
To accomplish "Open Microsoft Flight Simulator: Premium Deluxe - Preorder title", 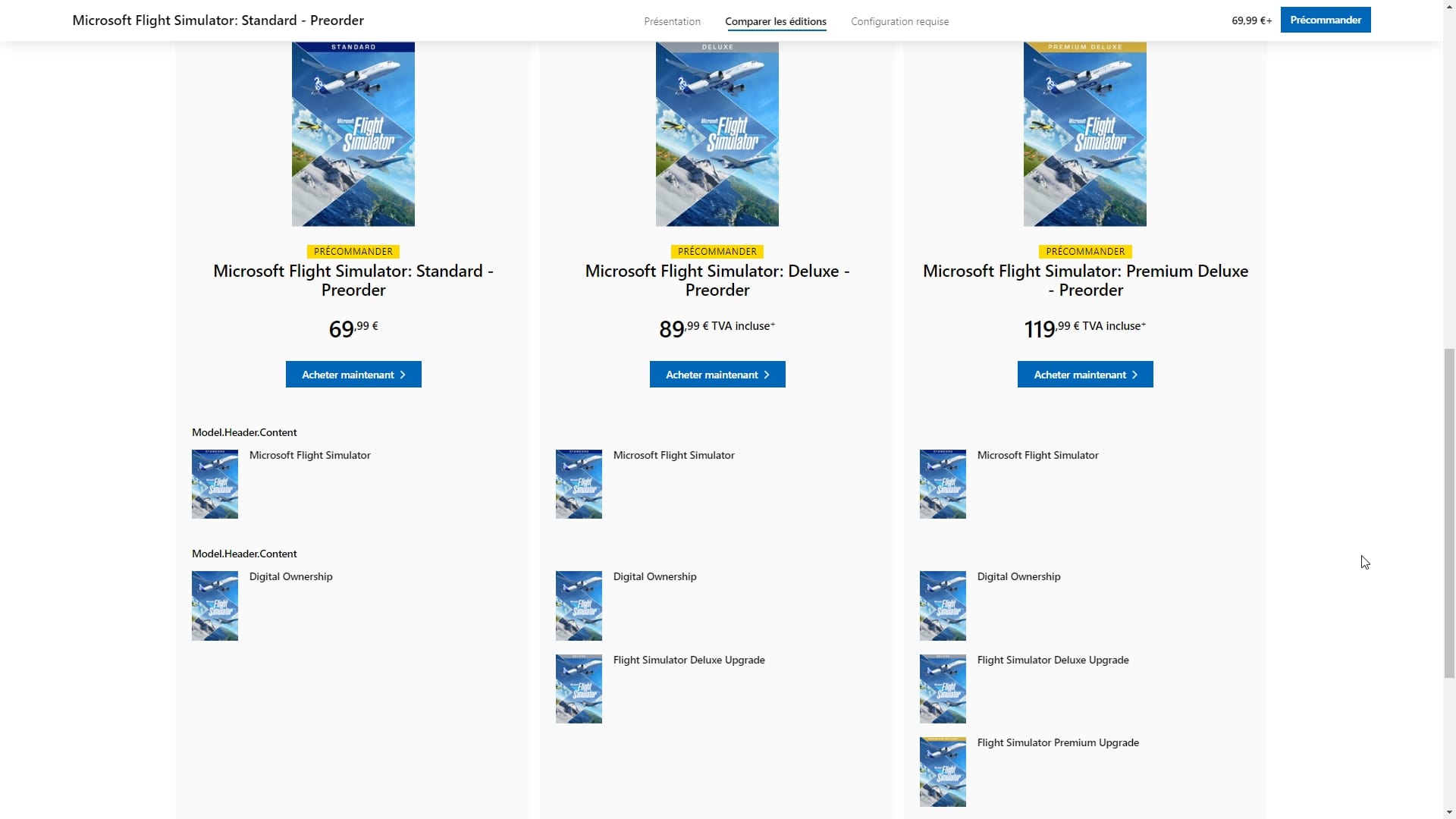I will [1085, 281].
